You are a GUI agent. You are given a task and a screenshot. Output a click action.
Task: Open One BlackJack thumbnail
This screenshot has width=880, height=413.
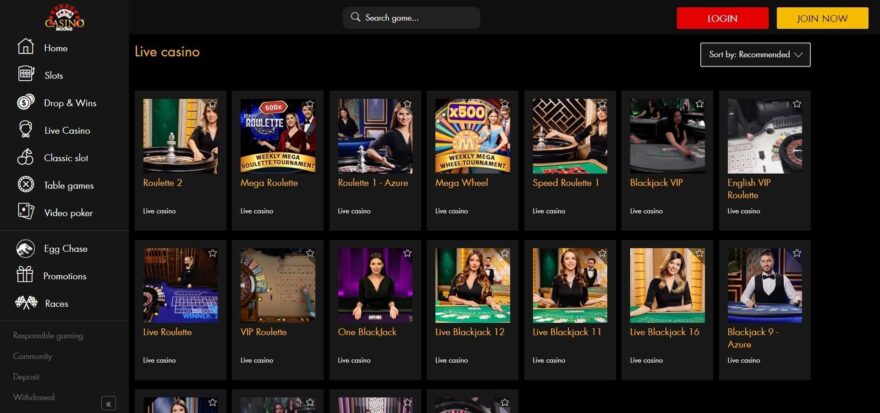pyautogui.click(x=375, y=285)
